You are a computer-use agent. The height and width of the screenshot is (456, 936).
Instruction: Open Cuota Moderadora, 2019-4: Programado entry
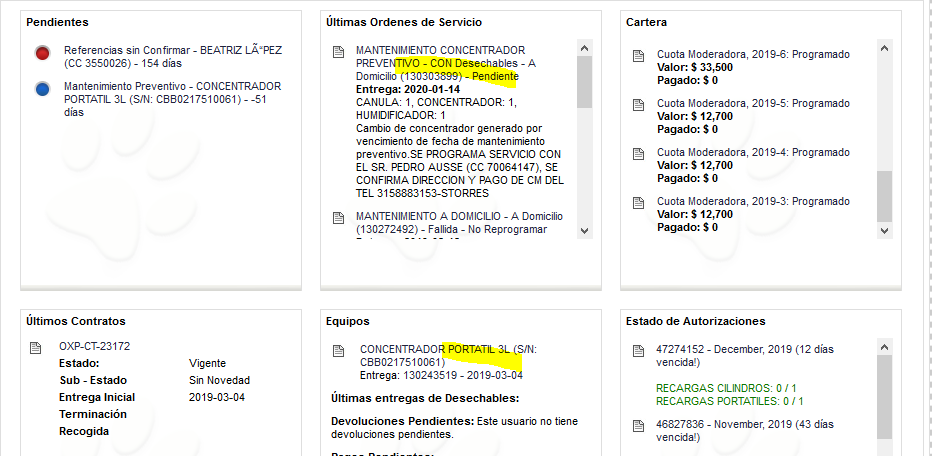tap(753, 152)
